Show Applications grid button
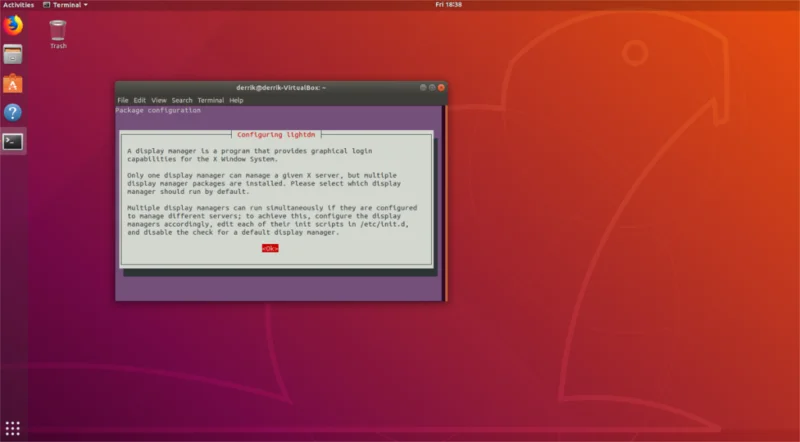 [x=12, y=428]
